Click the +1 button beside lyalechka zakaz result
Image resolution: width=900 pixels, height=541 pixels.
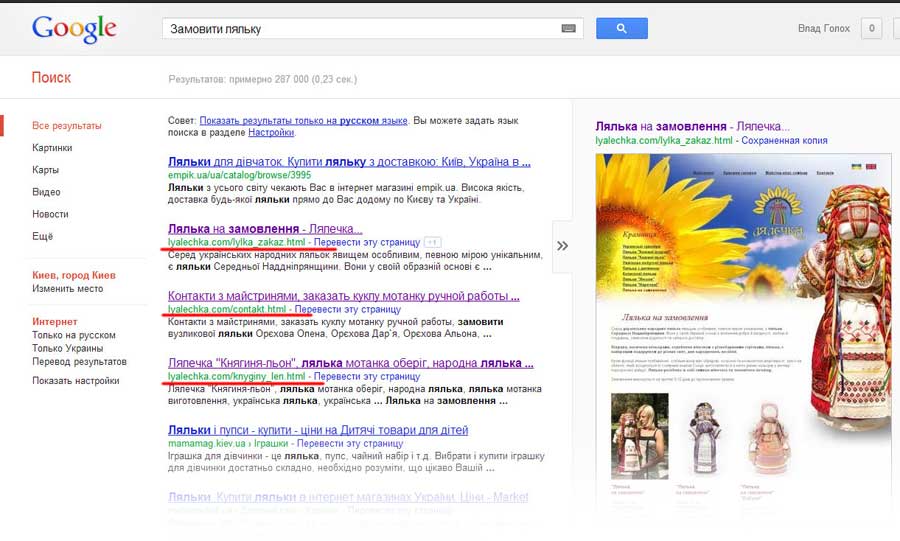coord(433,242)
